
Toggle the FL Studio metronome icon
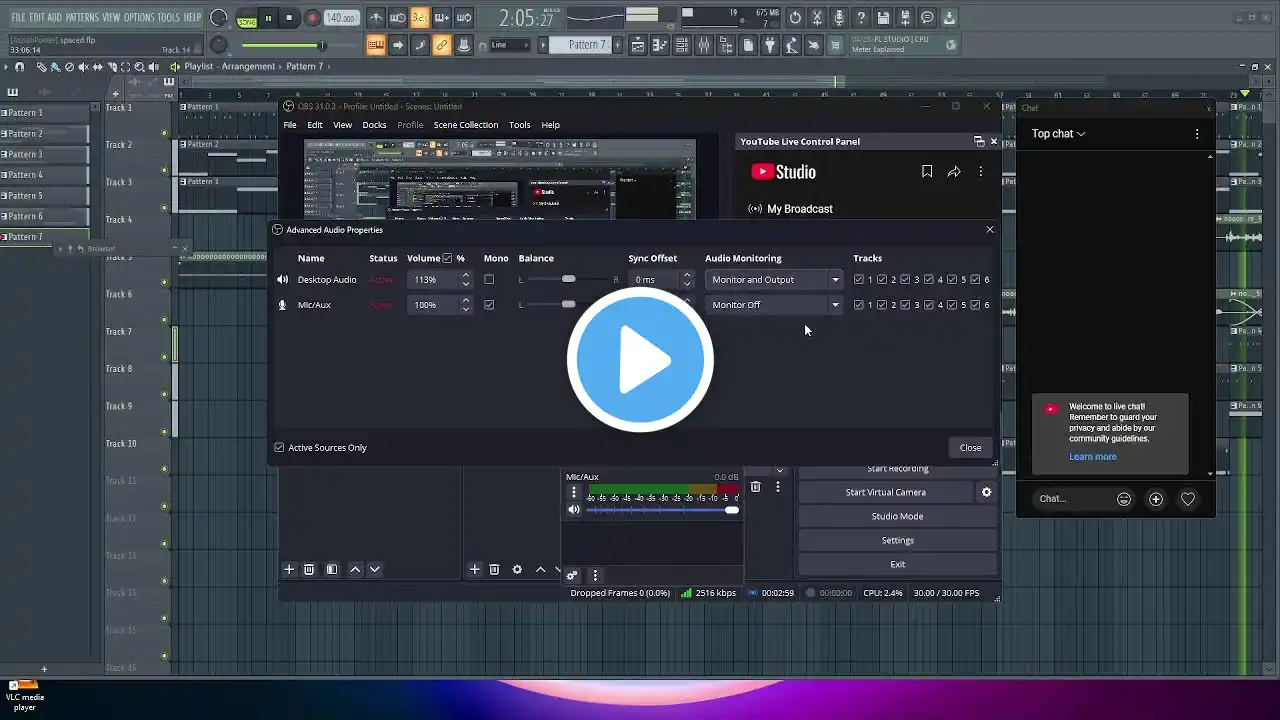click(x=376, y=18)
